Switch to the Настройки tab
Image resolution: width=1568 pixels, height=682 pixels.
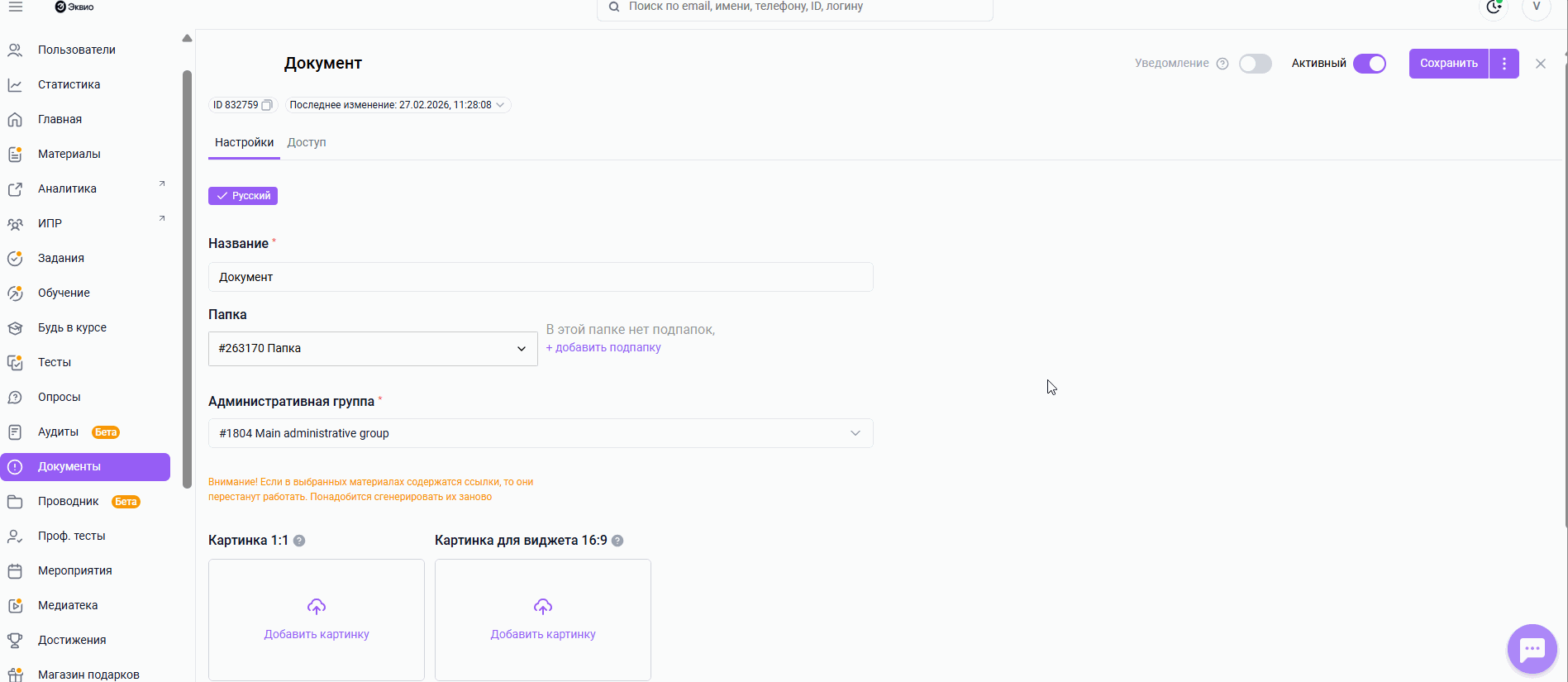[244, 142]
